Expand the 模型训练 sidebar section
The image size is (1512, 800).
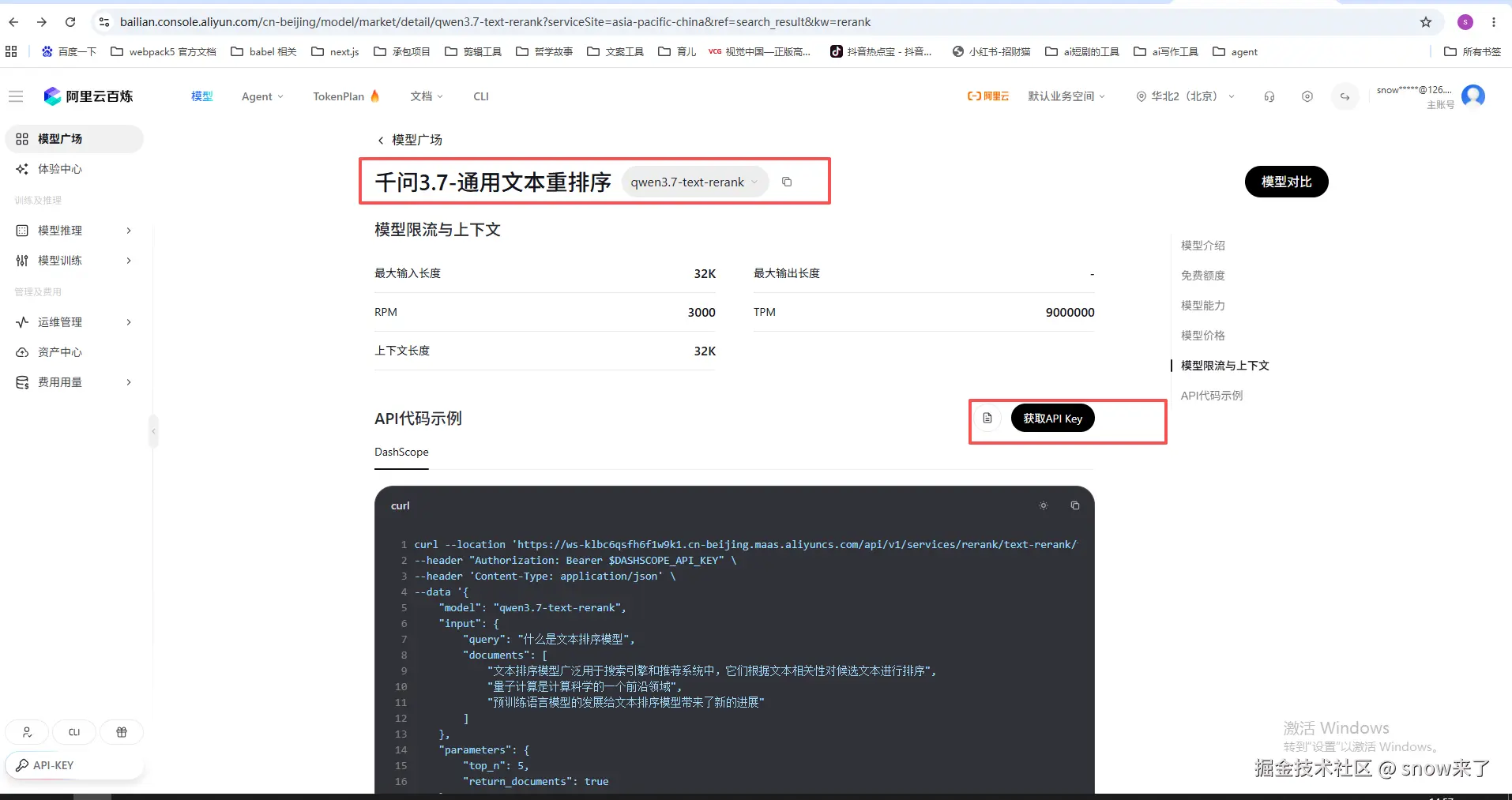click(x=74, y=260)
